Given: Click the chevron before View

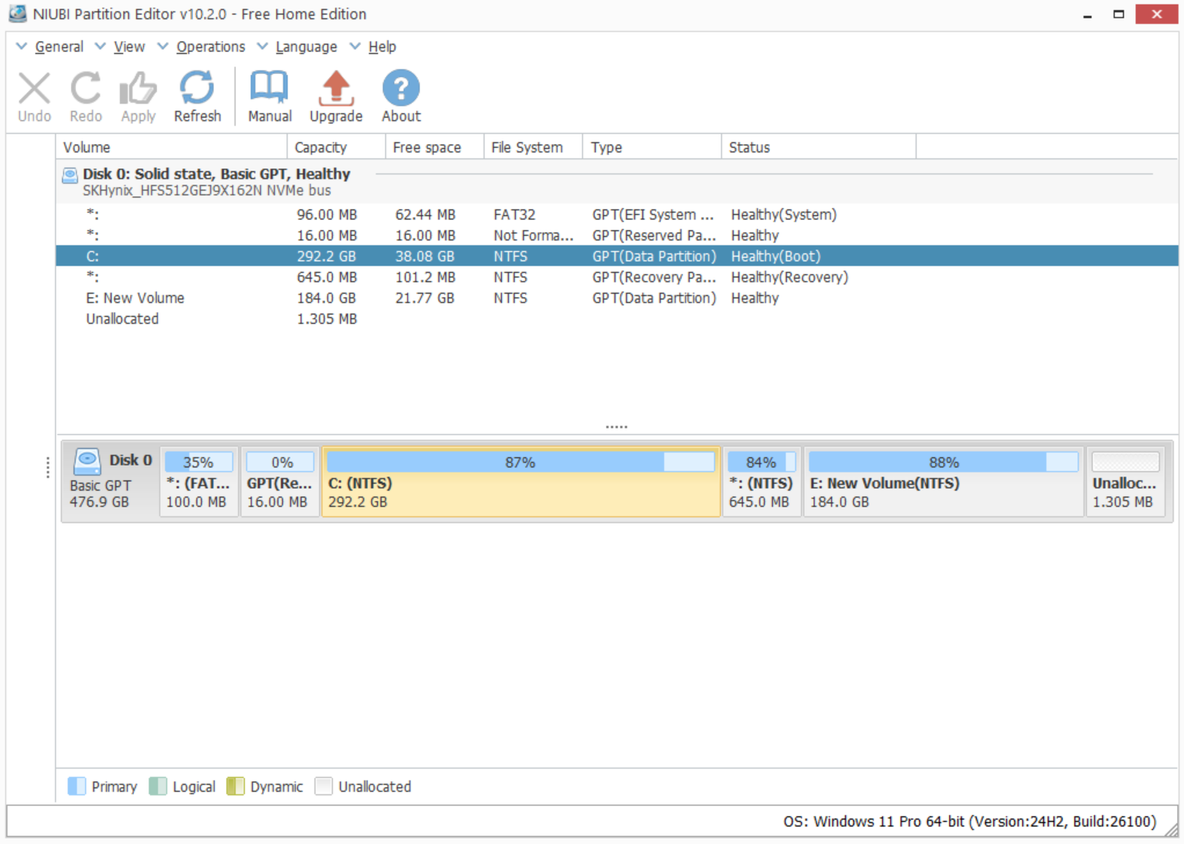Looking at the screenshot, I should point(100,47).
